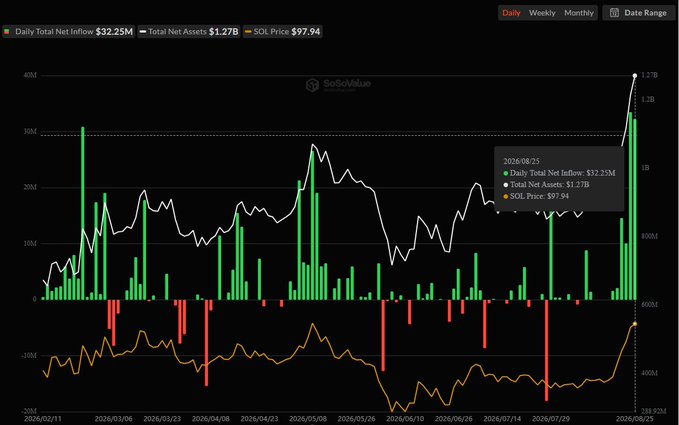
Task: Switch to the Daily view tab
Action: (x=511, y=13)
